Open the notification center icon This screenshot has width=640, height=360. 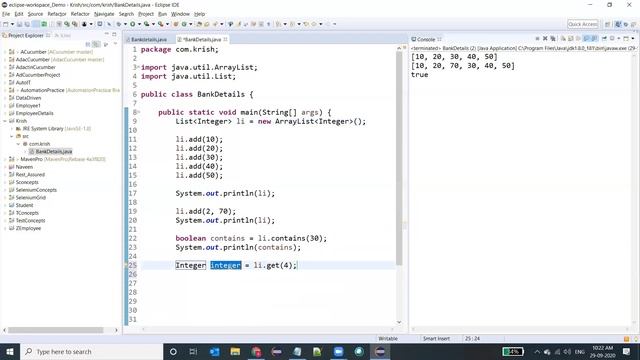(627, 351)
